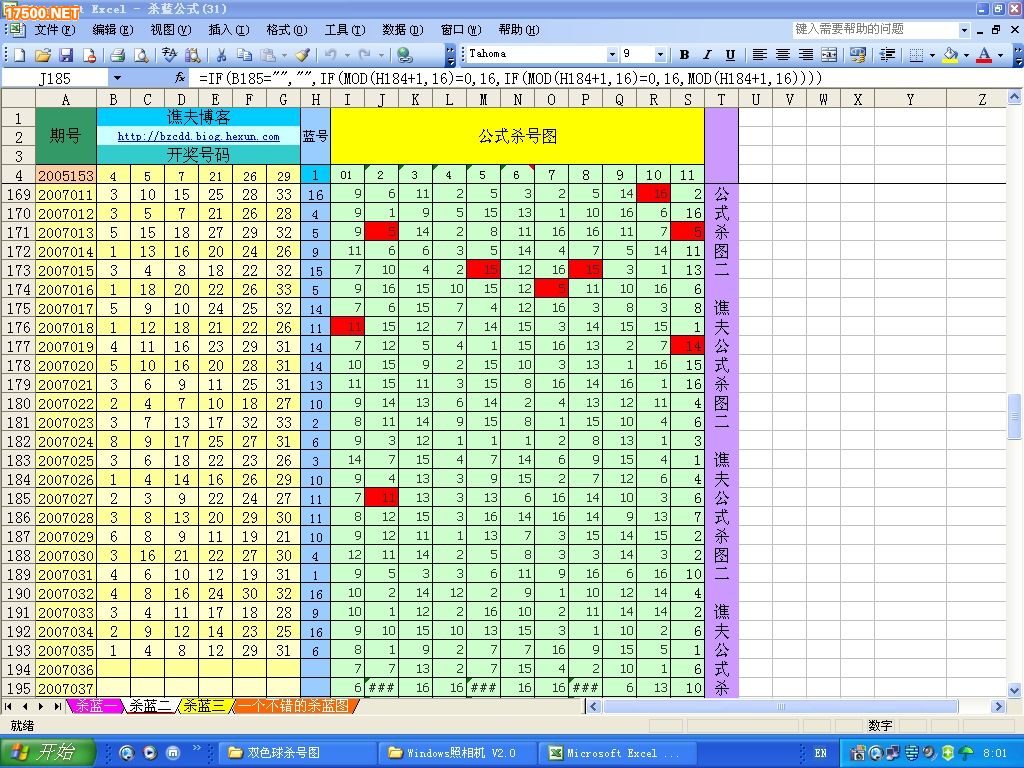
Task: Expand the Tahoma font name dropdown
Action: (x=612, y=54)
